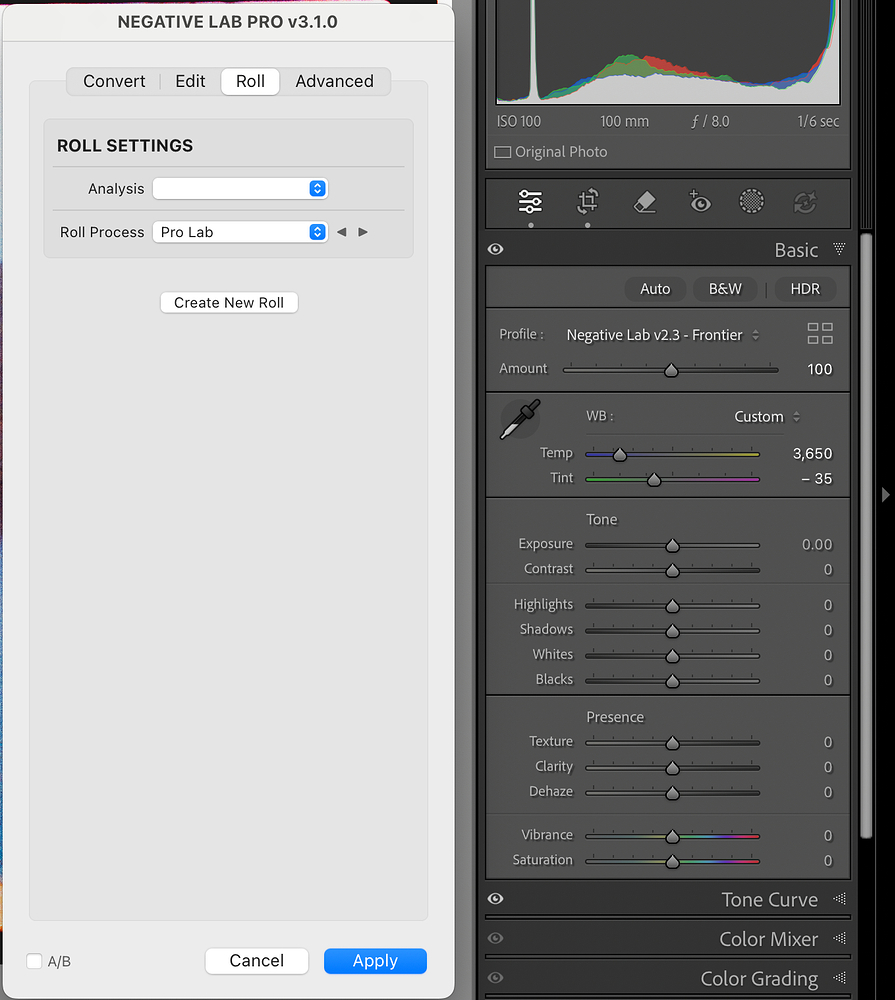Activate the White Balance eyedropper

click(519, 419)
